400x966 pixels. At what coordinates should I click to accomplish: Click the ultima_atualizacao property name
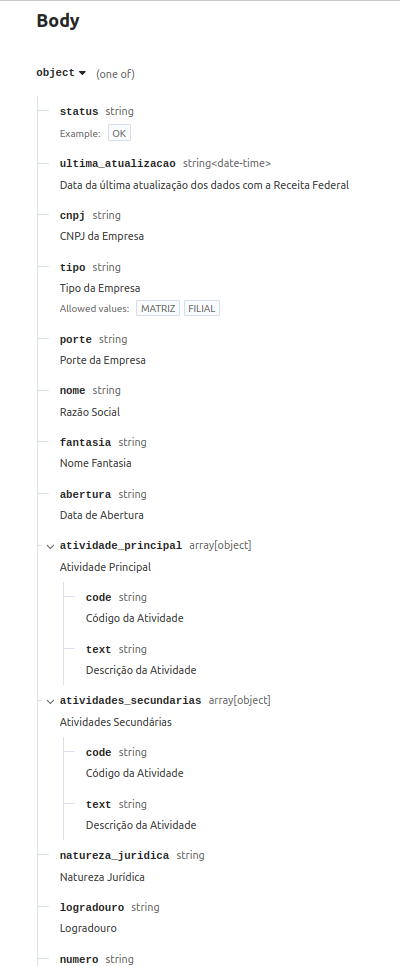tap(118, 163)
